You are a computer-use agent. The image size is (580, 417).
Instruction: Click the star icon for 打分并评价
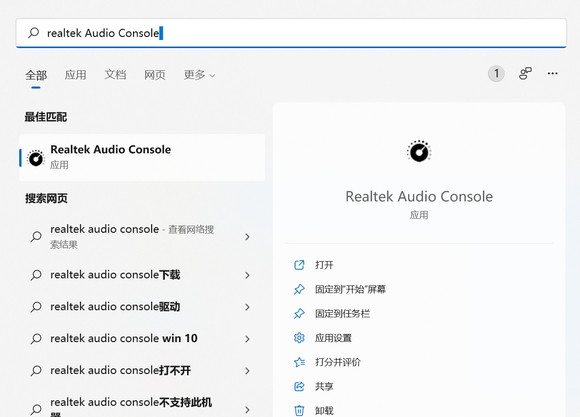tap(299, 362)
